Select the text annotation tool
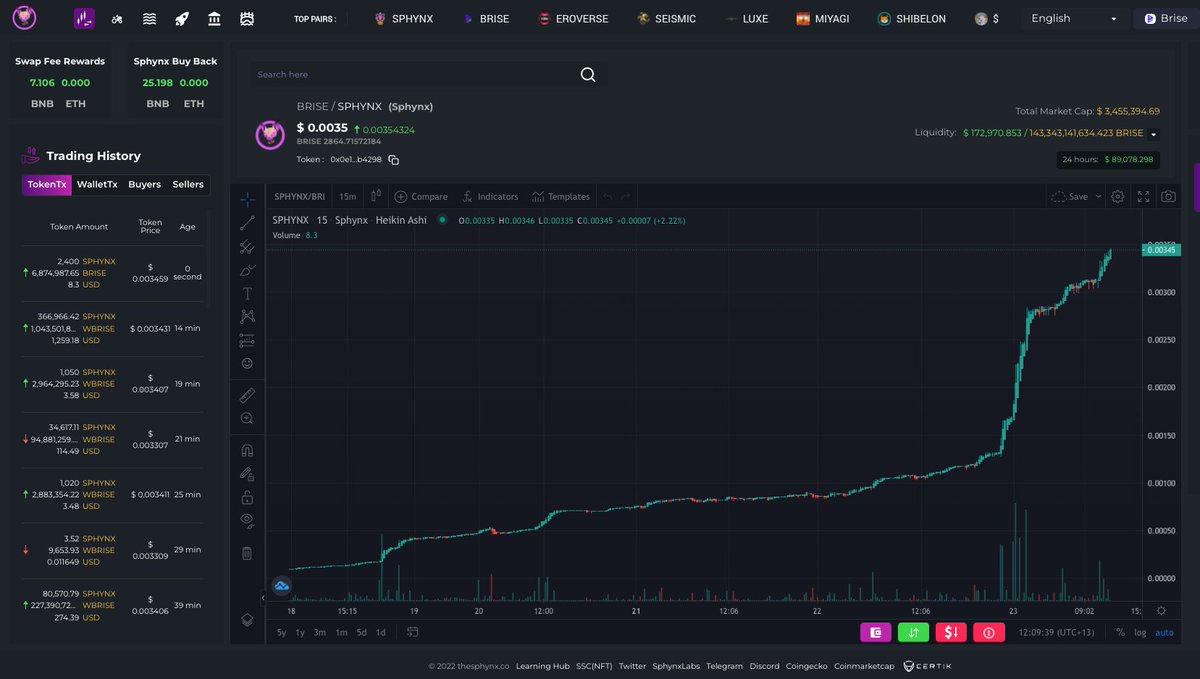Image resolution: width=1200 pixels, height=679 pixels. [247, 293]
